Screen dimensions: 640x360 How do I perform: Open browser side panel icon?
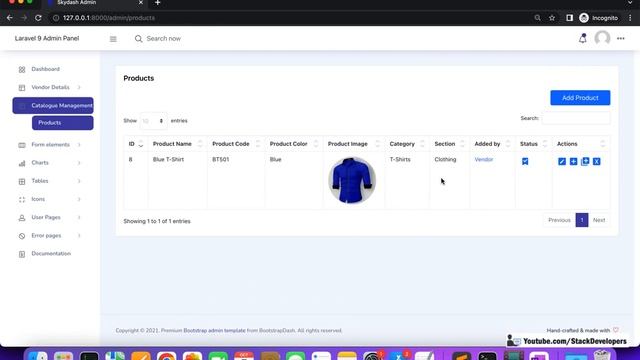[x=569, y=18]
